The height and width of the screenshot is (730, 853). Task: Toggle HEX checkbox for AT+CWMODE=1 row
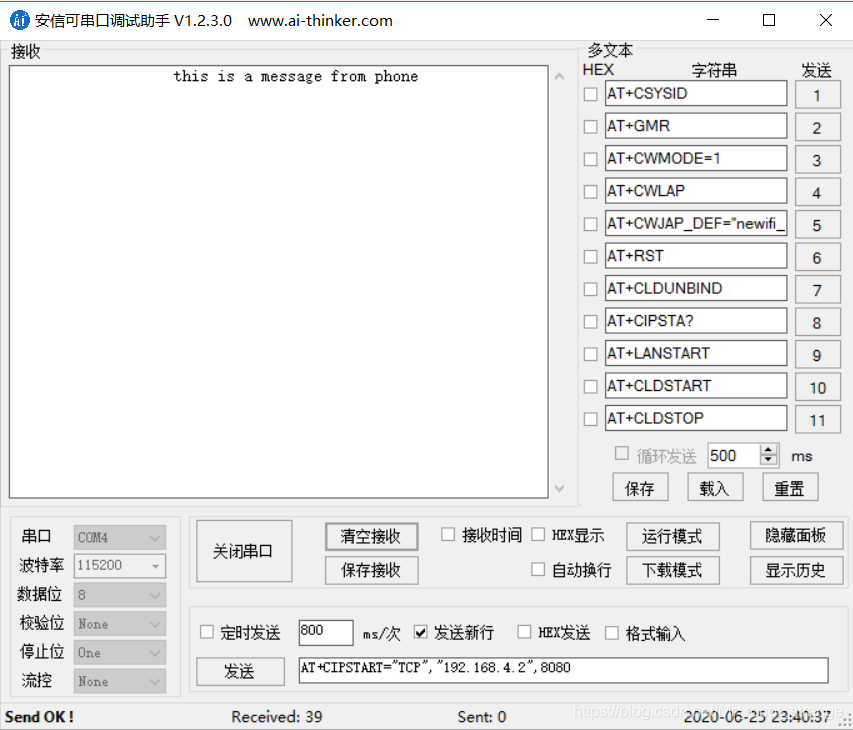pyautogui.click(x=590, y=159)
